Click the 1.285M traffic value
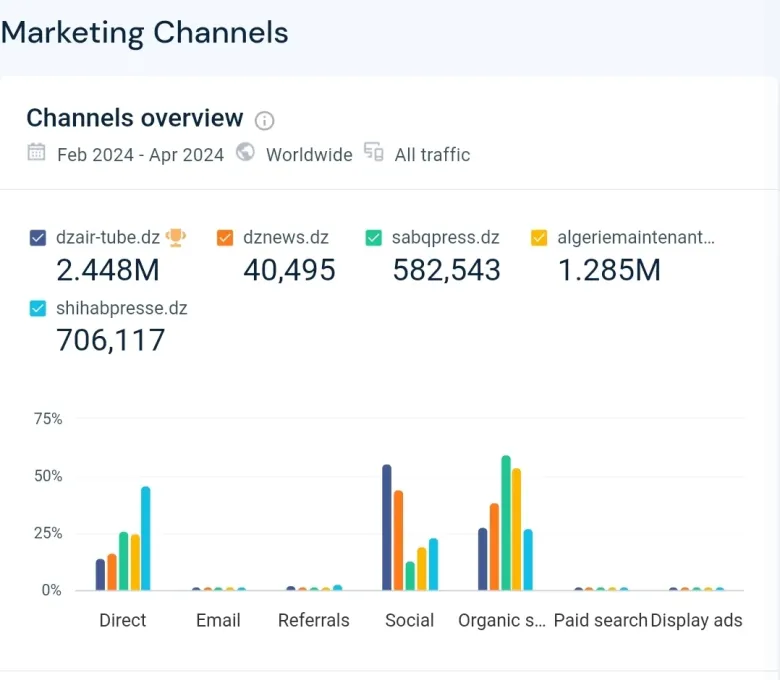 tap(609, 270)
